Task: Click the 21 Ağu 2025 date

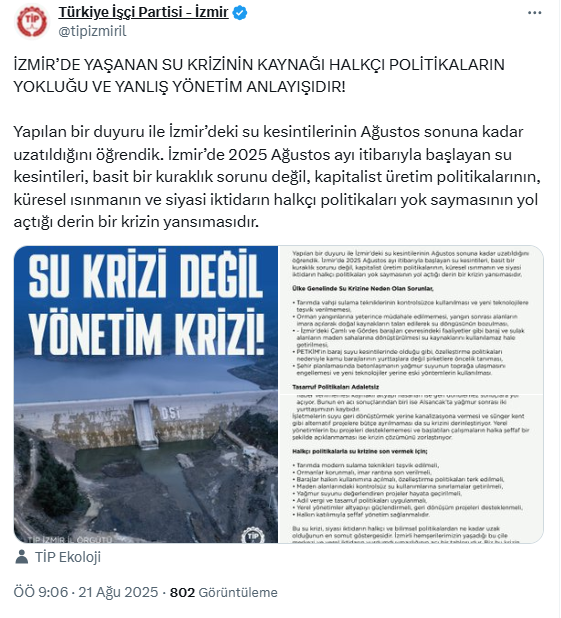Action: [118, 592]
